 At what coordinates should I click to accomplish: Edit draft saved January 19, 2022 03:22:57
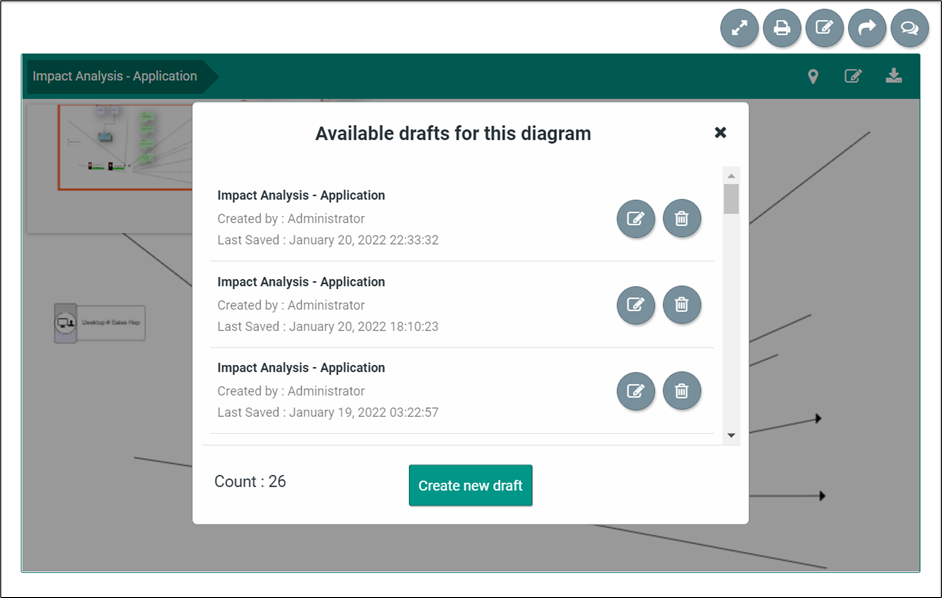[x=636, y=391]
